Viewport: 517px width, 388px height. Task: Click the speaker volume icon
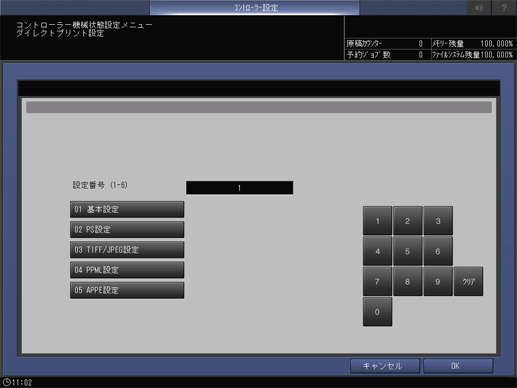[x=479, y=7]
